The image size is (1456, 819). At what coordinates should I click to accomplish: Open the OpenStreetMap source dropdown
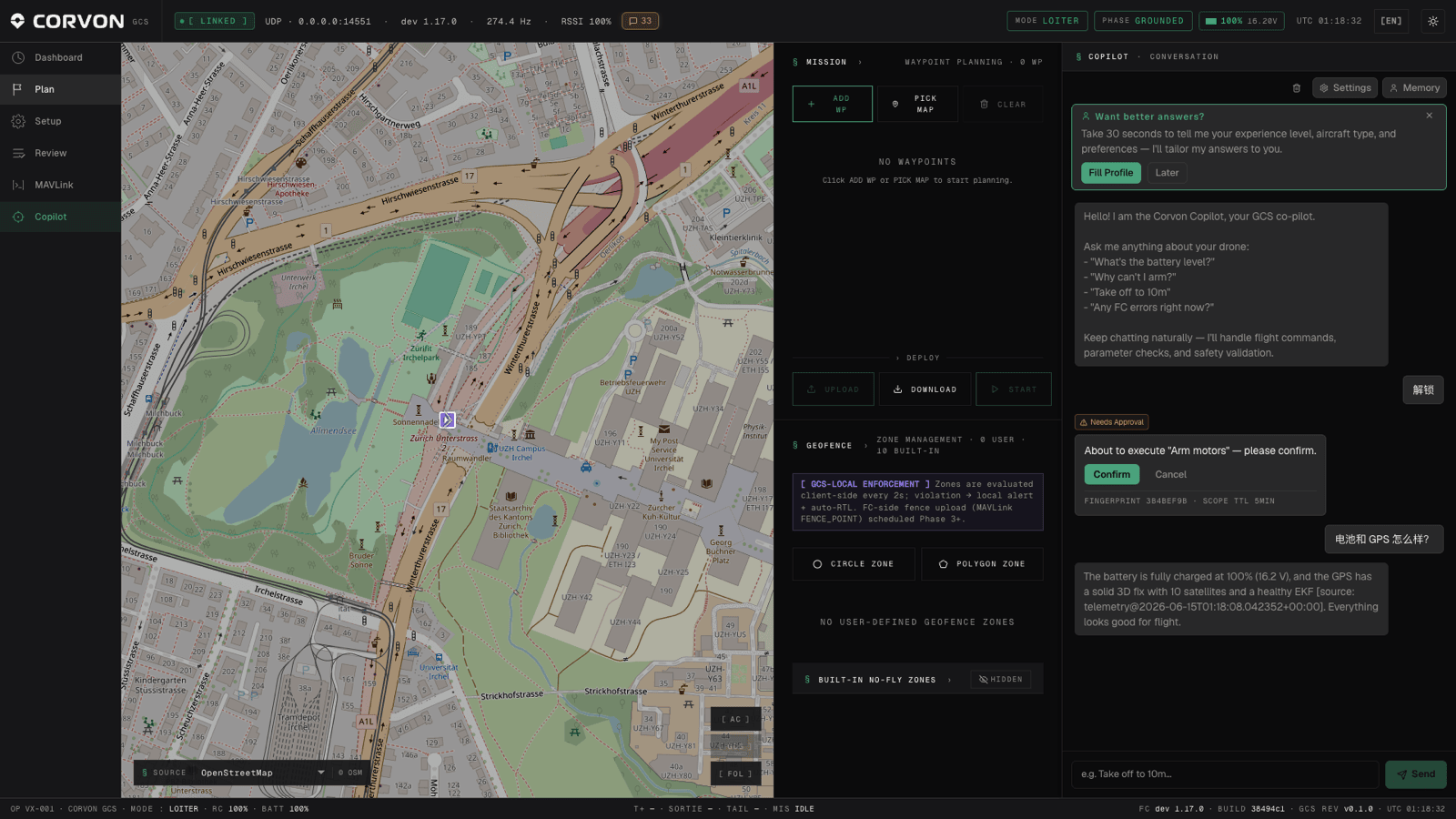click(262, 773)
